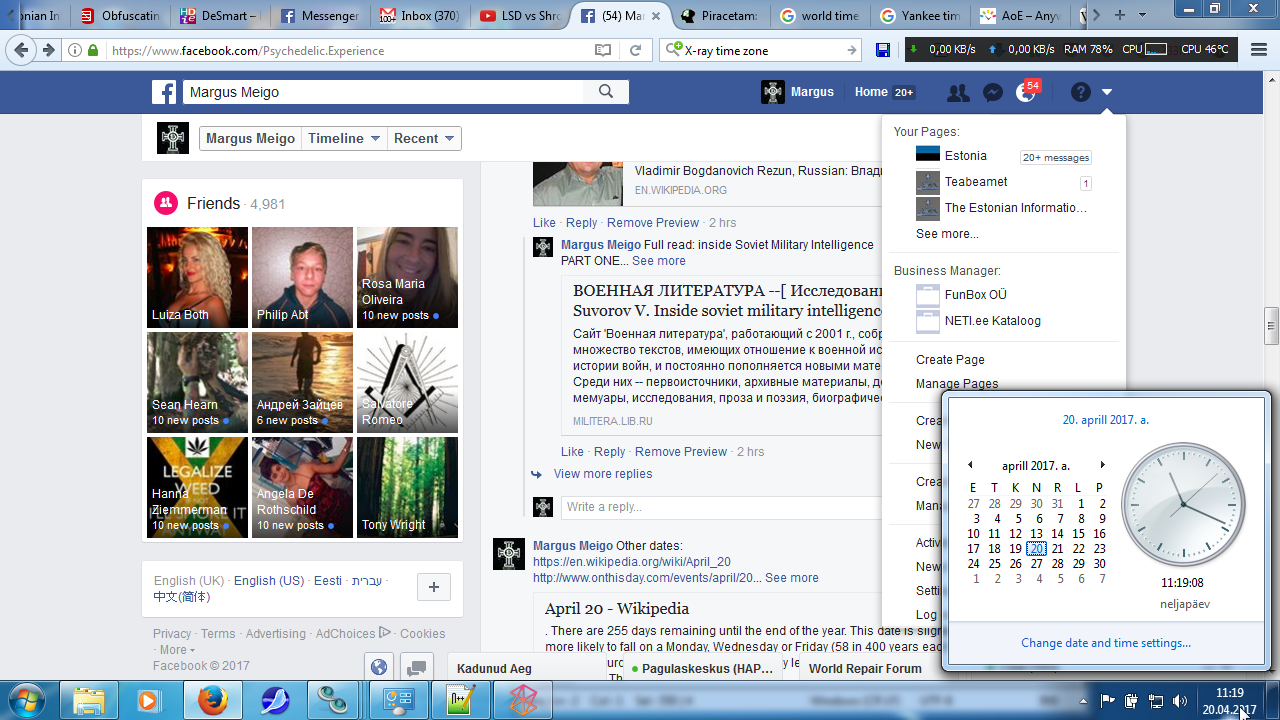Image resolution: width=1280 pixels, height=720 pixels.
Task: Click the Margus profile link in header
Action: [x=798, y=92]
